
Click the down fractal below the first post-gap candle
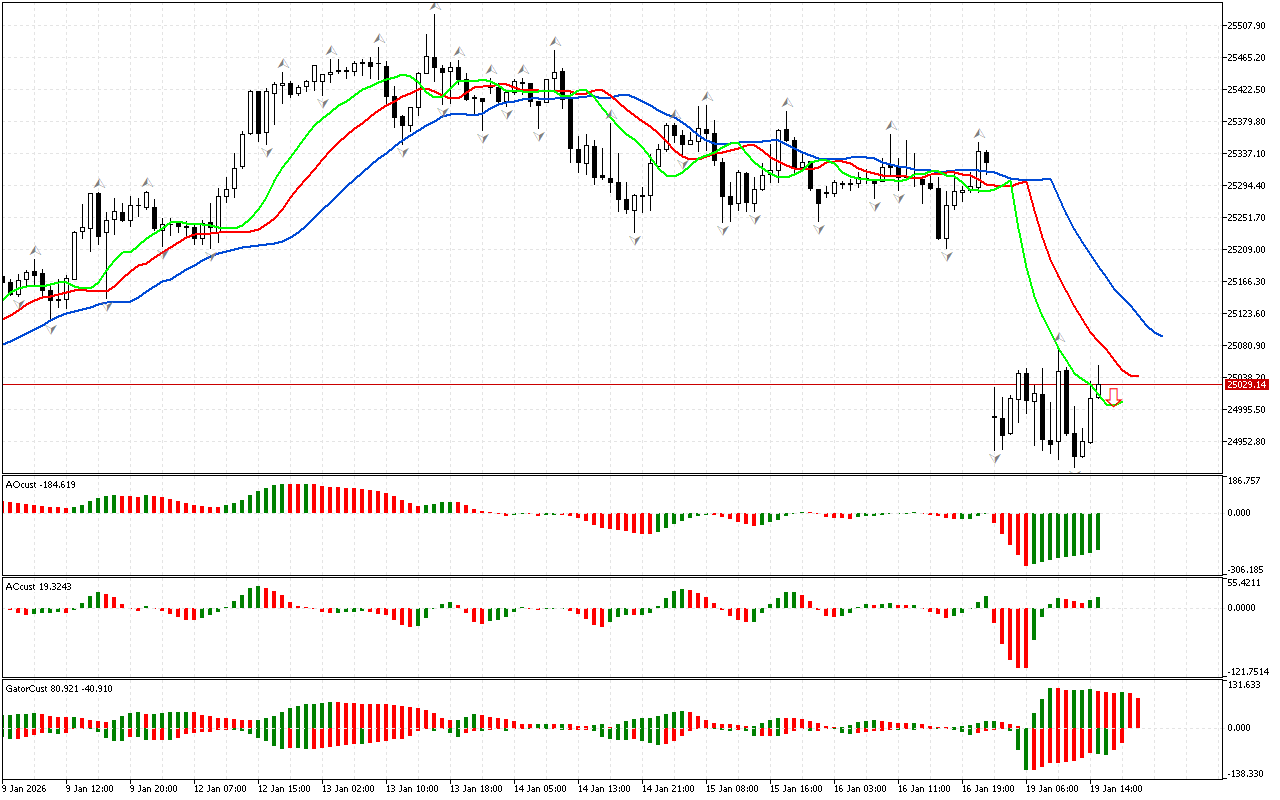click(995, 458)
